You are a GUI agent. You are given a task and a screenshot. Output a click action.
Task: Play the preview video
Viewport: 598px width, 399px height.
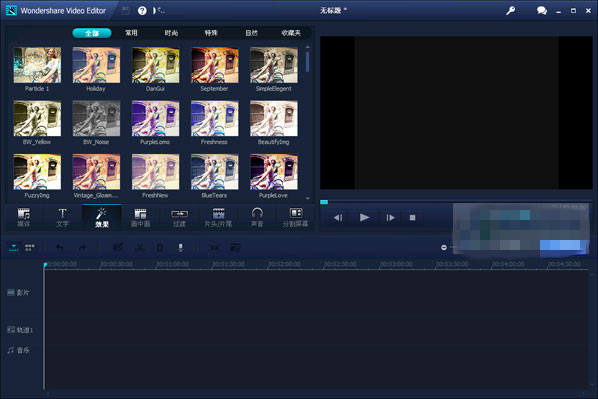(365, 217)
